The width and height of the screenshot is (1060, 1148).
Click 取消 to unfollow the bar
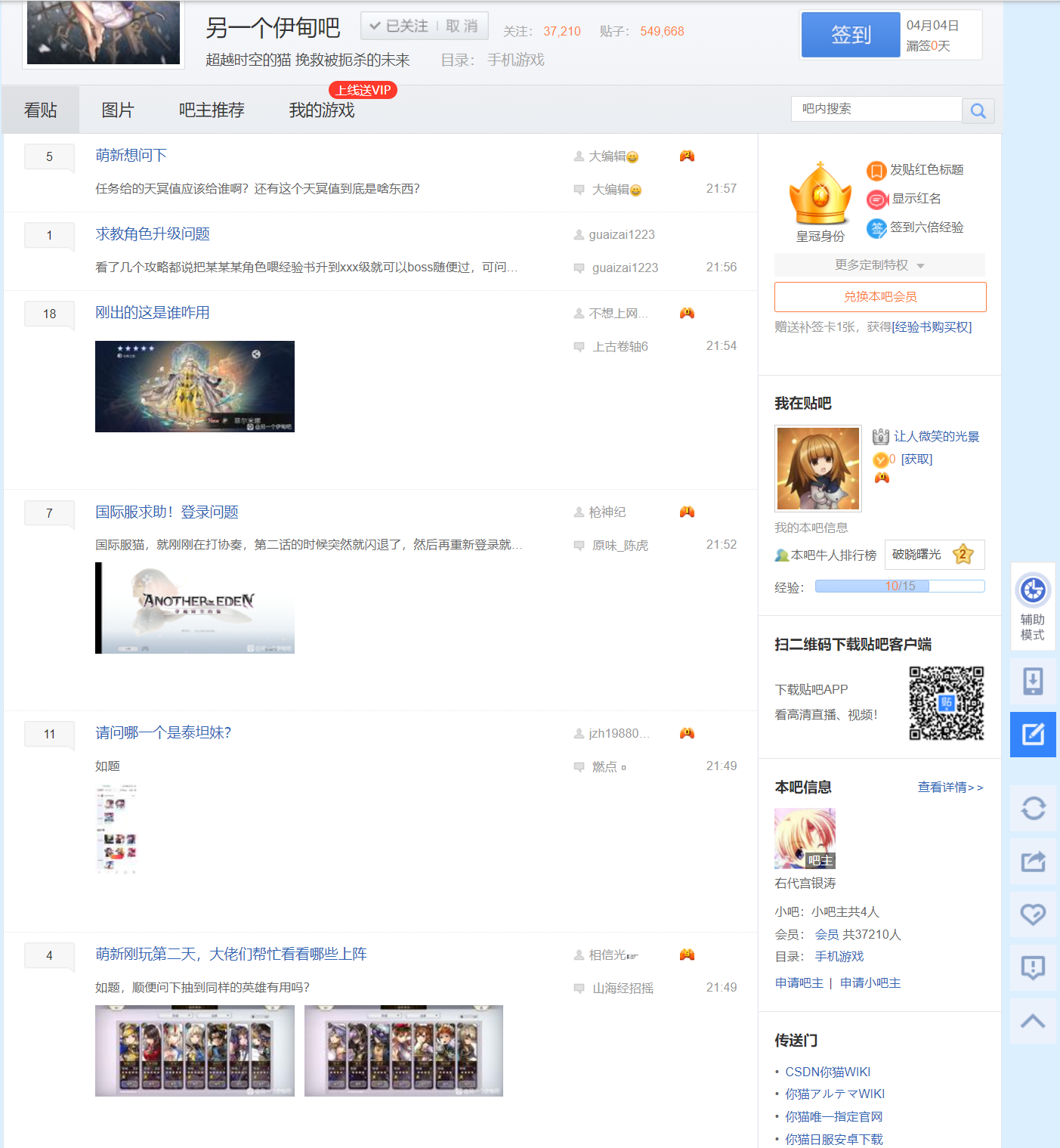click(462, 26)
